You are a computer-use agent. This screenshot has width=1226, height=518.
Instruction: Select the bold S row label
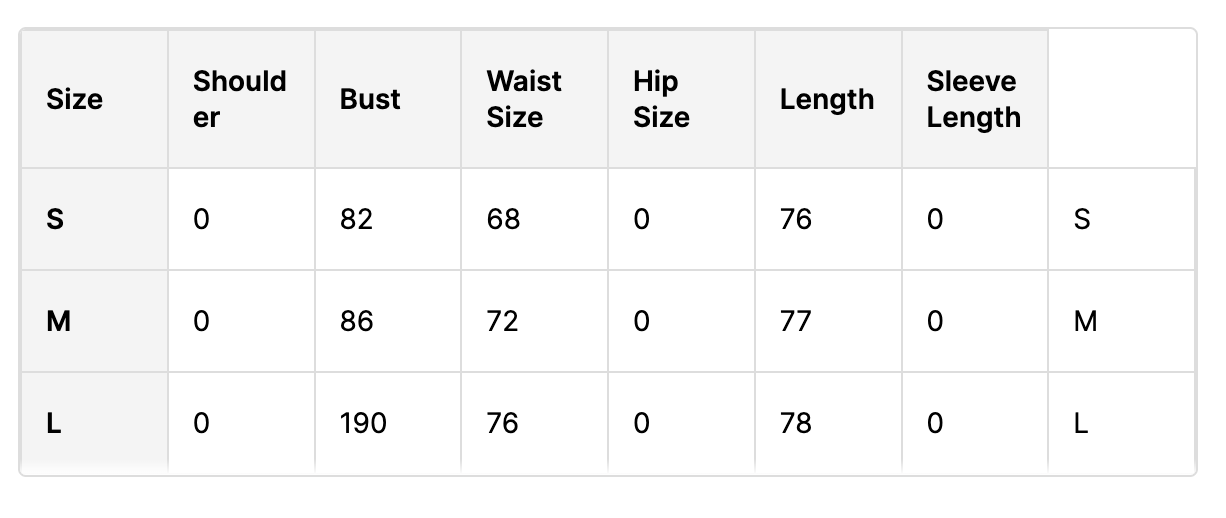coord(55,219)
